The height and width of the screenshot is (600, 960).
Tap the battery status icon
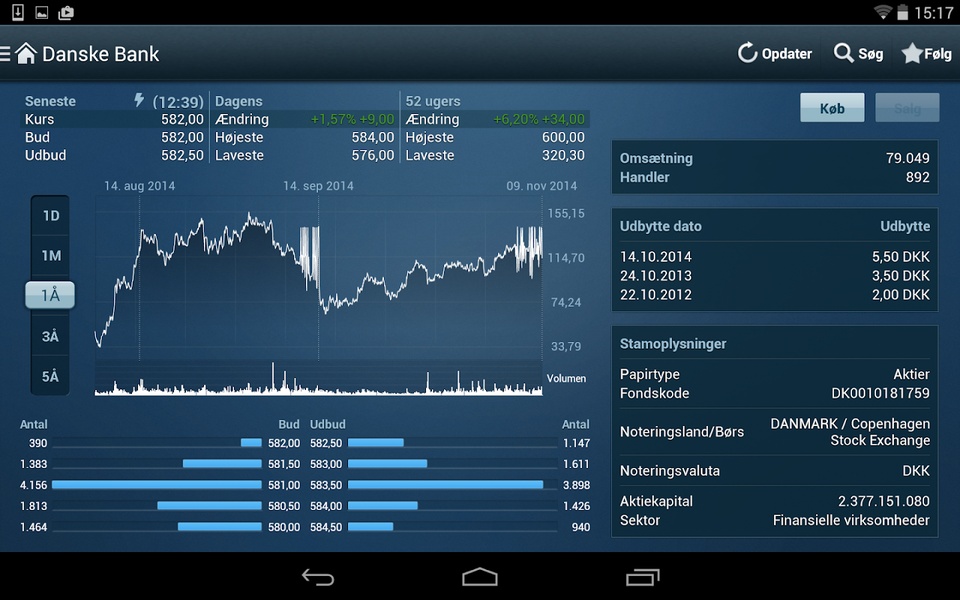click(x=902, y=12)
